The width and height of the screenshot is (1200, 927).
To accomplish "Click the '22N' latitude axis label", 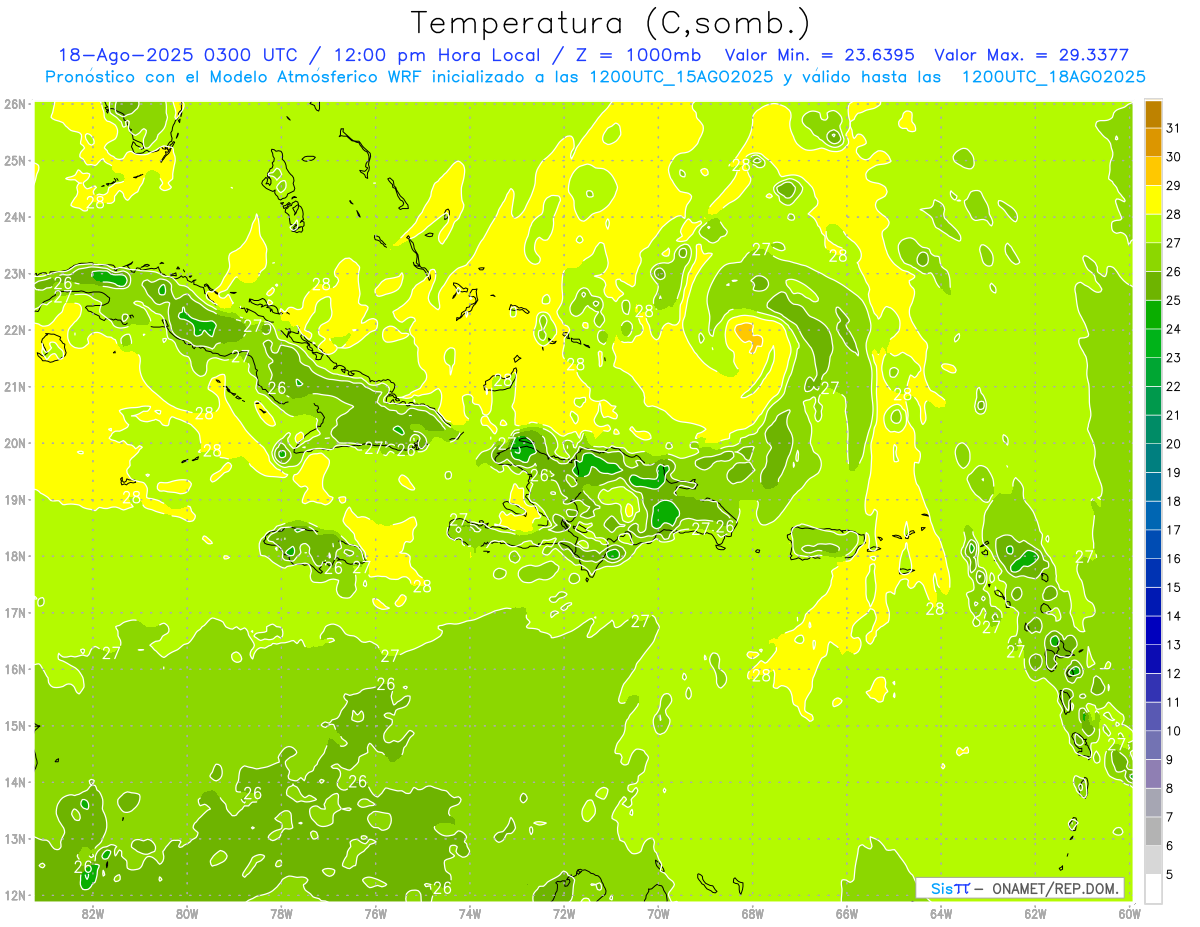I will (x=14, y=330).
